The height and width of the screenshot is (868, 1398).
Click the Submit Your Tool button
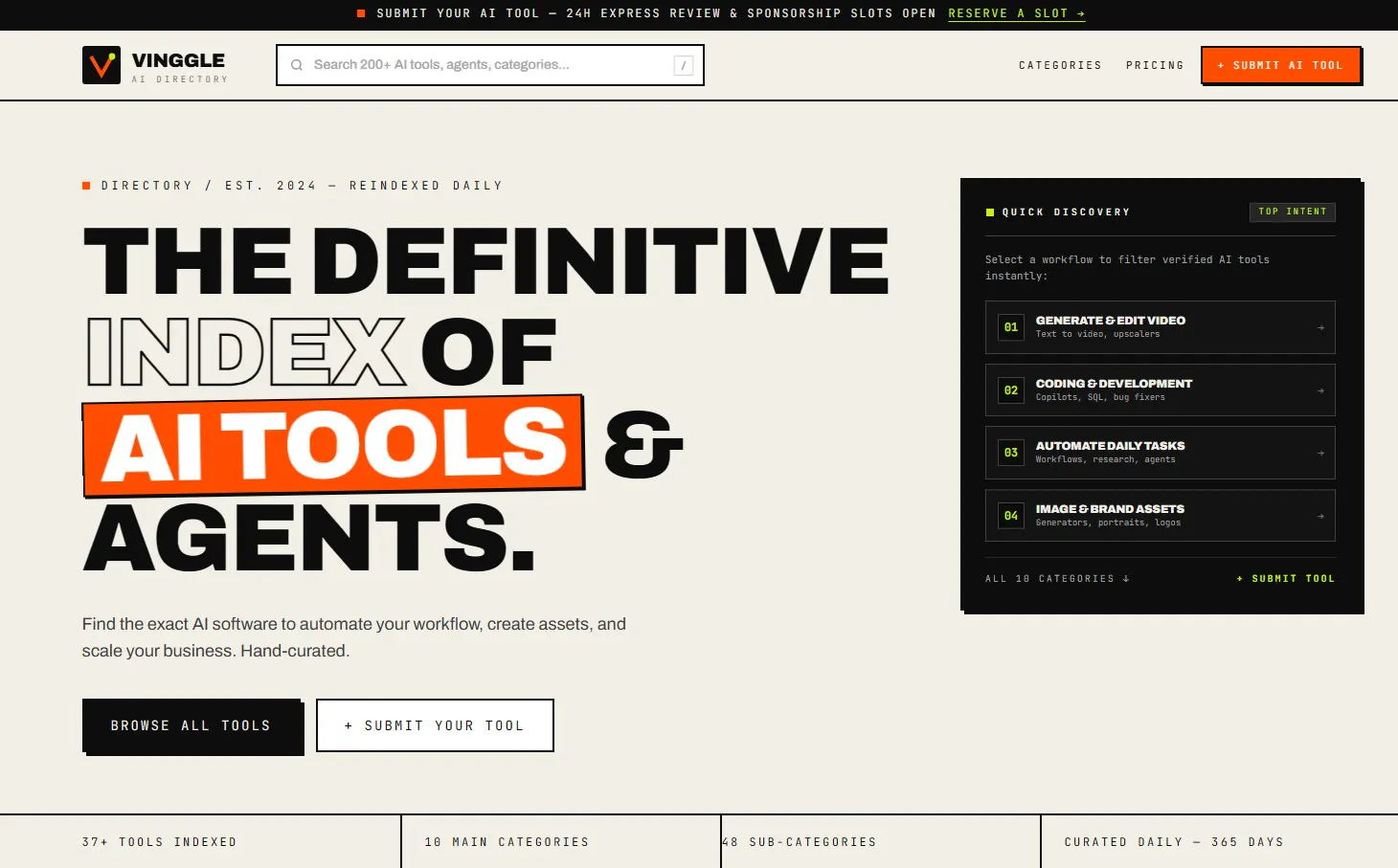435,725
